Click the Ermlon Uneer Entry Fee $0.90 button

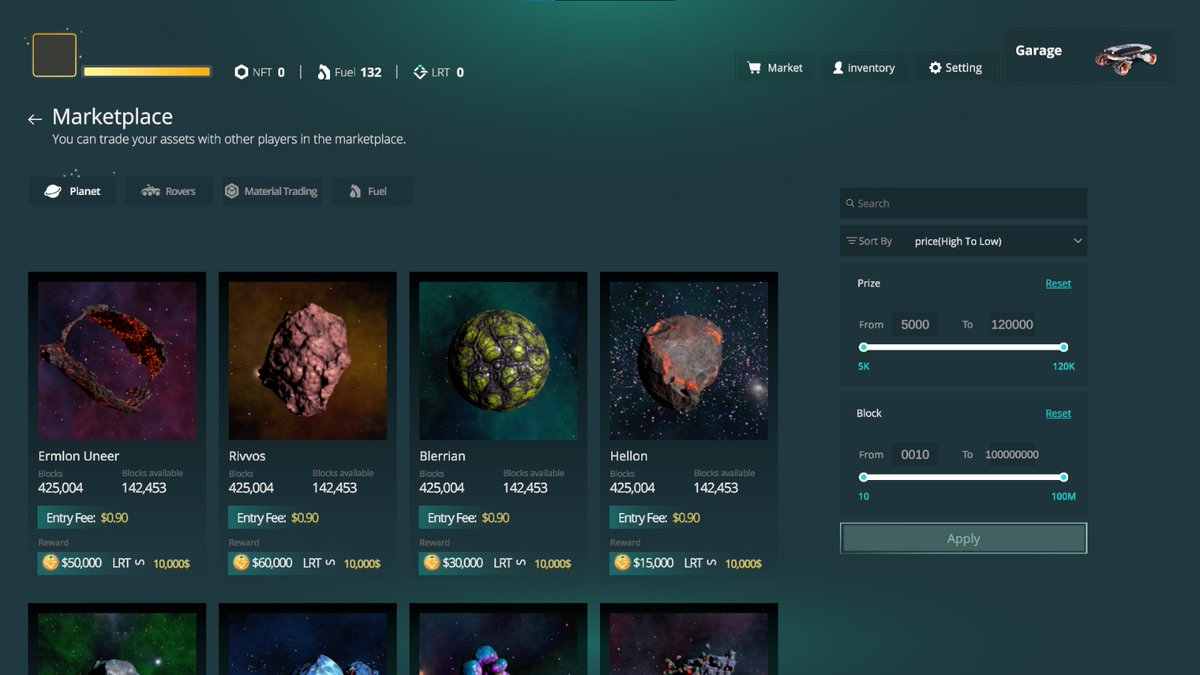pyautogui.click(x=84, y=518)
